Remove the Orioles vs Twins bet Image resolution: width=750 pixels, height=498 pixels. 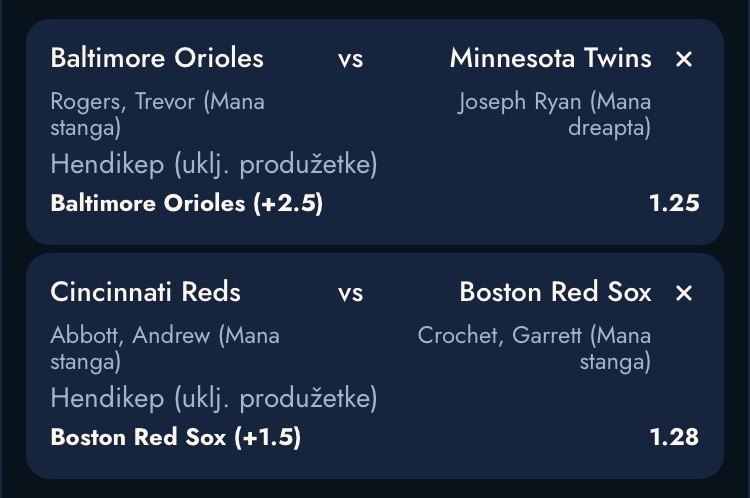click(x=684, y=60)
